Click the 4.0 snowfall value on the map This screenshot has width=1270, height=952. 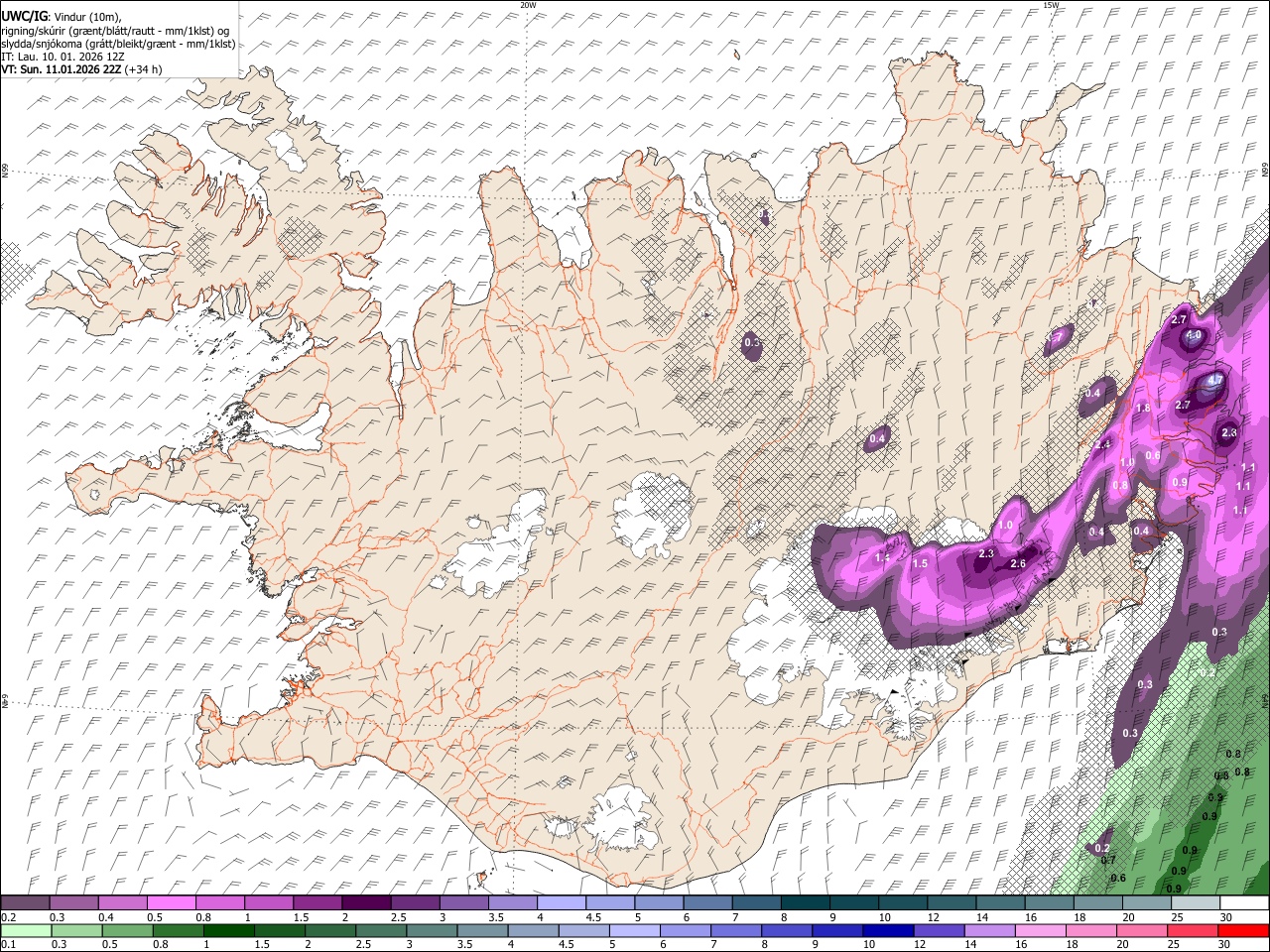[x=1194, y=336]
